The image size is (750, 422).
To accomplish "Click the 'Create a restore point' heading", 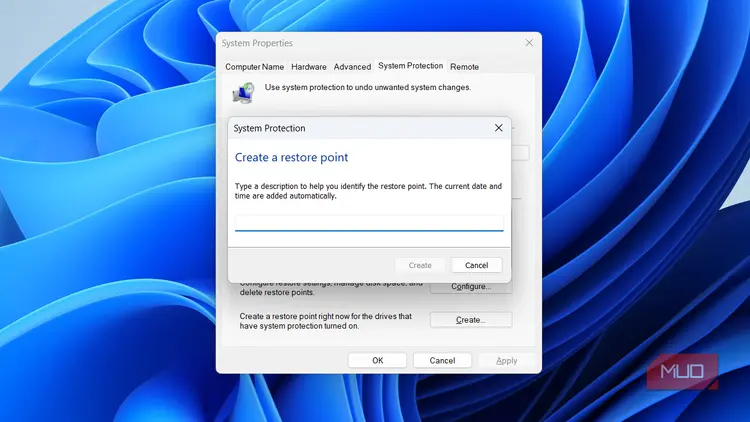I will [x=291, y=157].
